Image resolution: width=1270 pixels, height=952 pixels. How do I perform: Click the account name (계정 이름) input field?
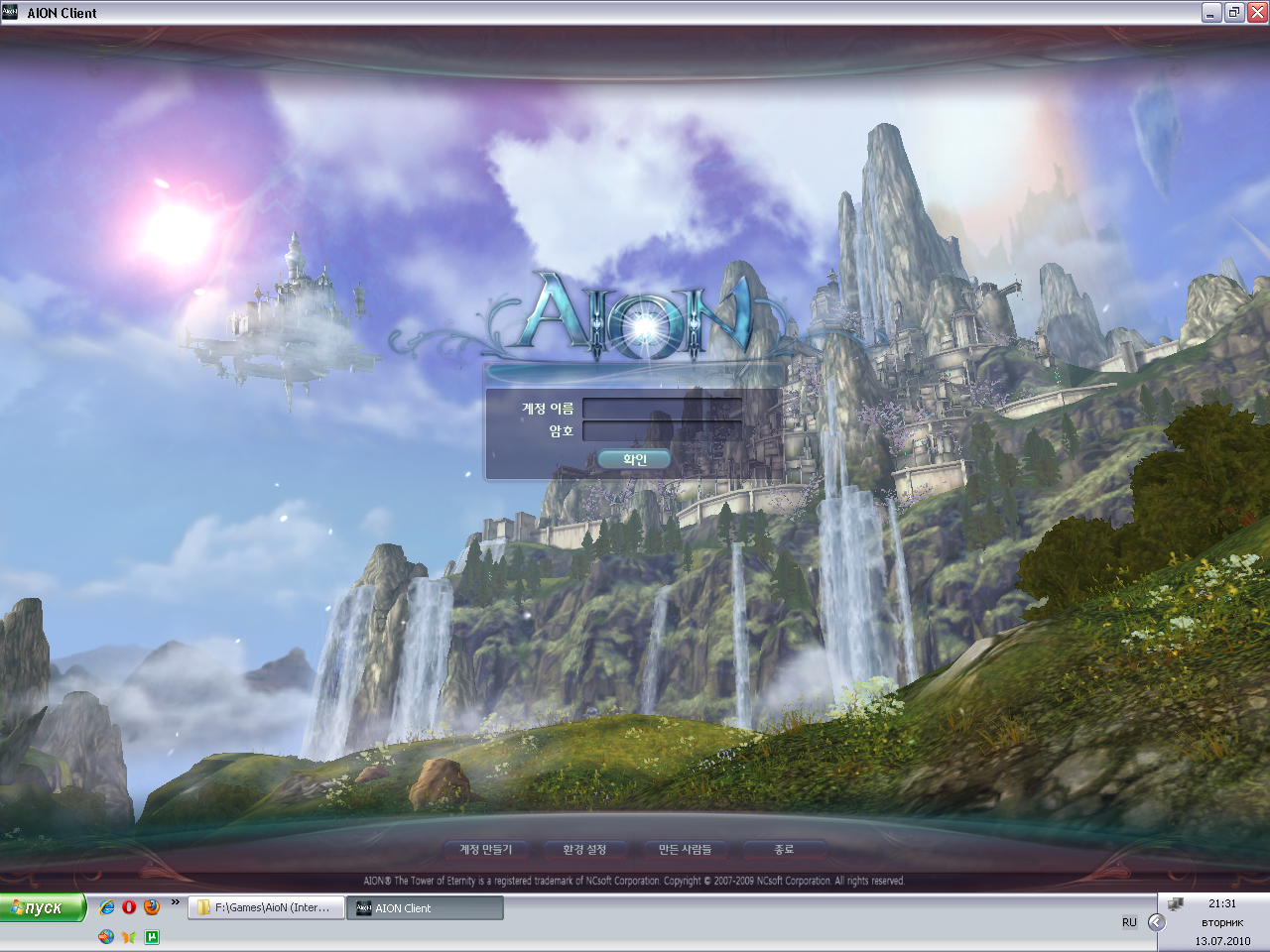click(662, 408)
